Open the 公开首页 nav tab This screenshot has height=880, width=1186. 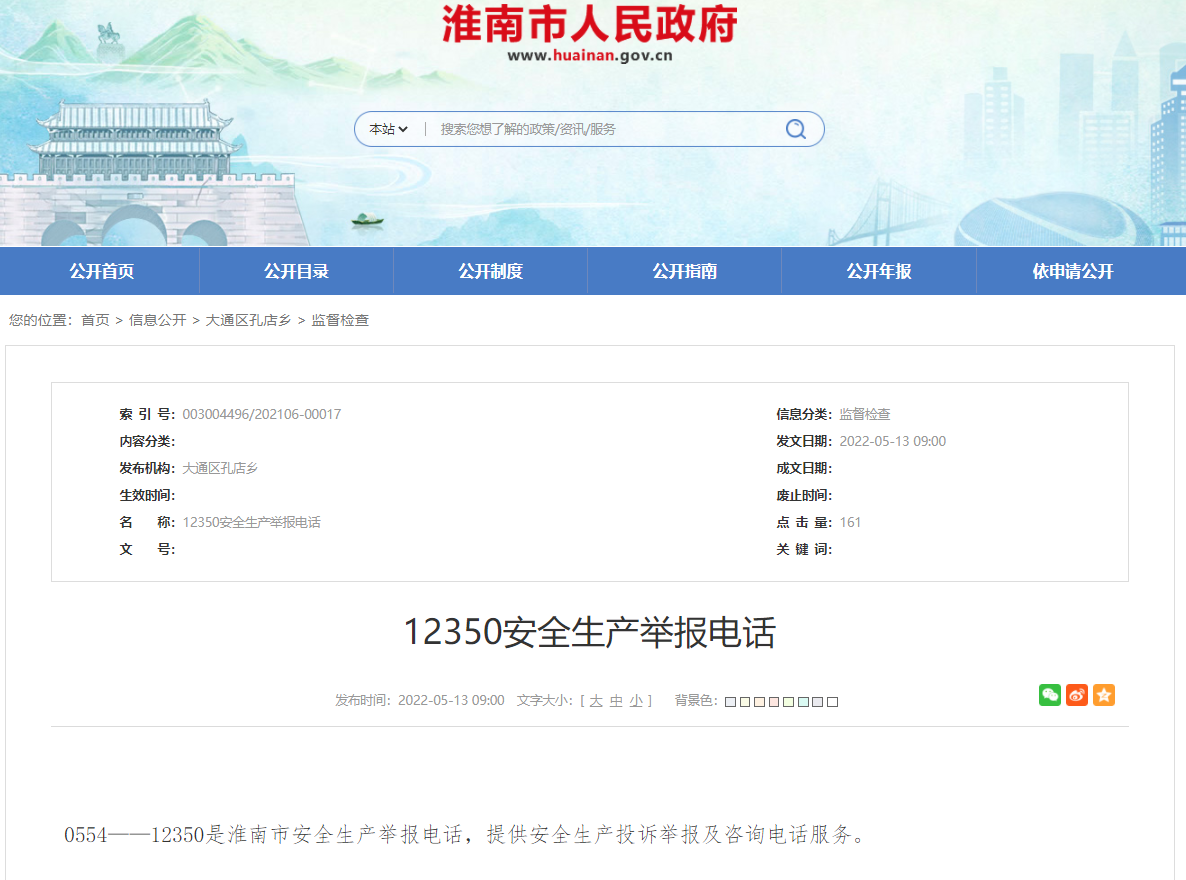click(x=101, y=271)
